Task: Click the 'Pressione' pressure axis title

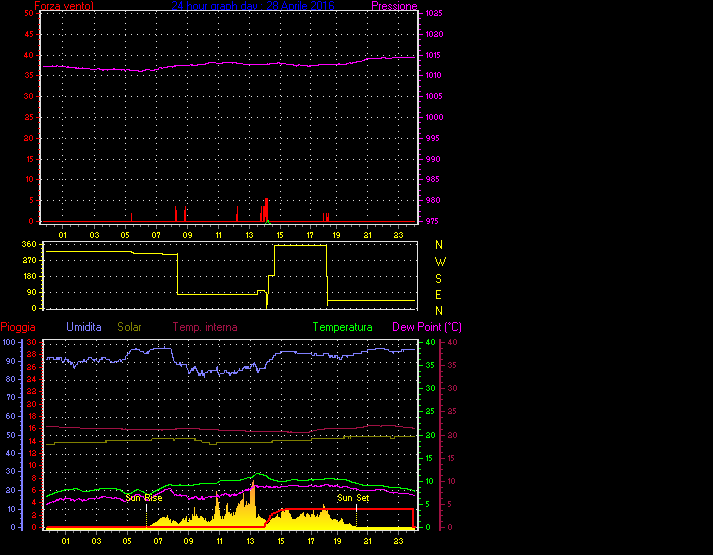Action: (x=394, y=6)
